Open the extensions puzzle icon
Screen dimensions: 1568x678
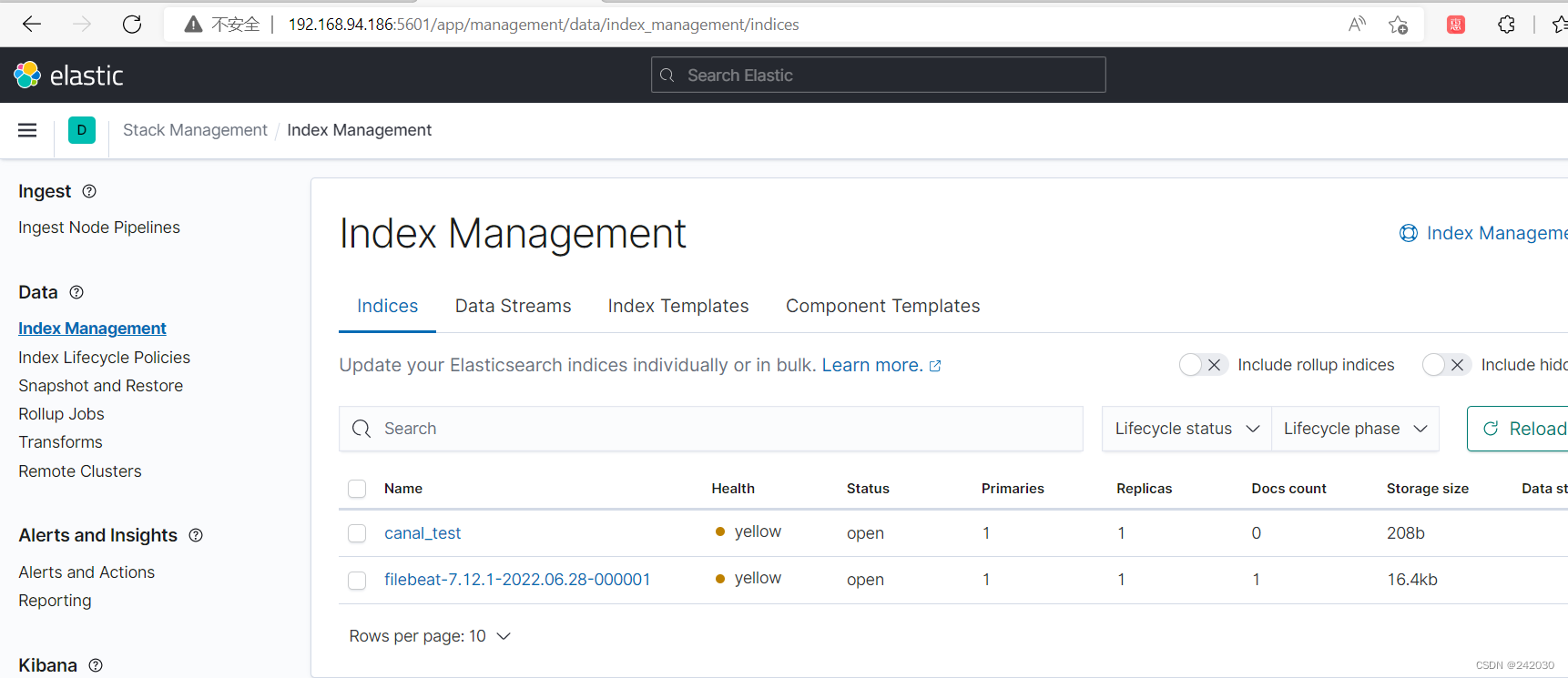click(x=1506, y=25)
